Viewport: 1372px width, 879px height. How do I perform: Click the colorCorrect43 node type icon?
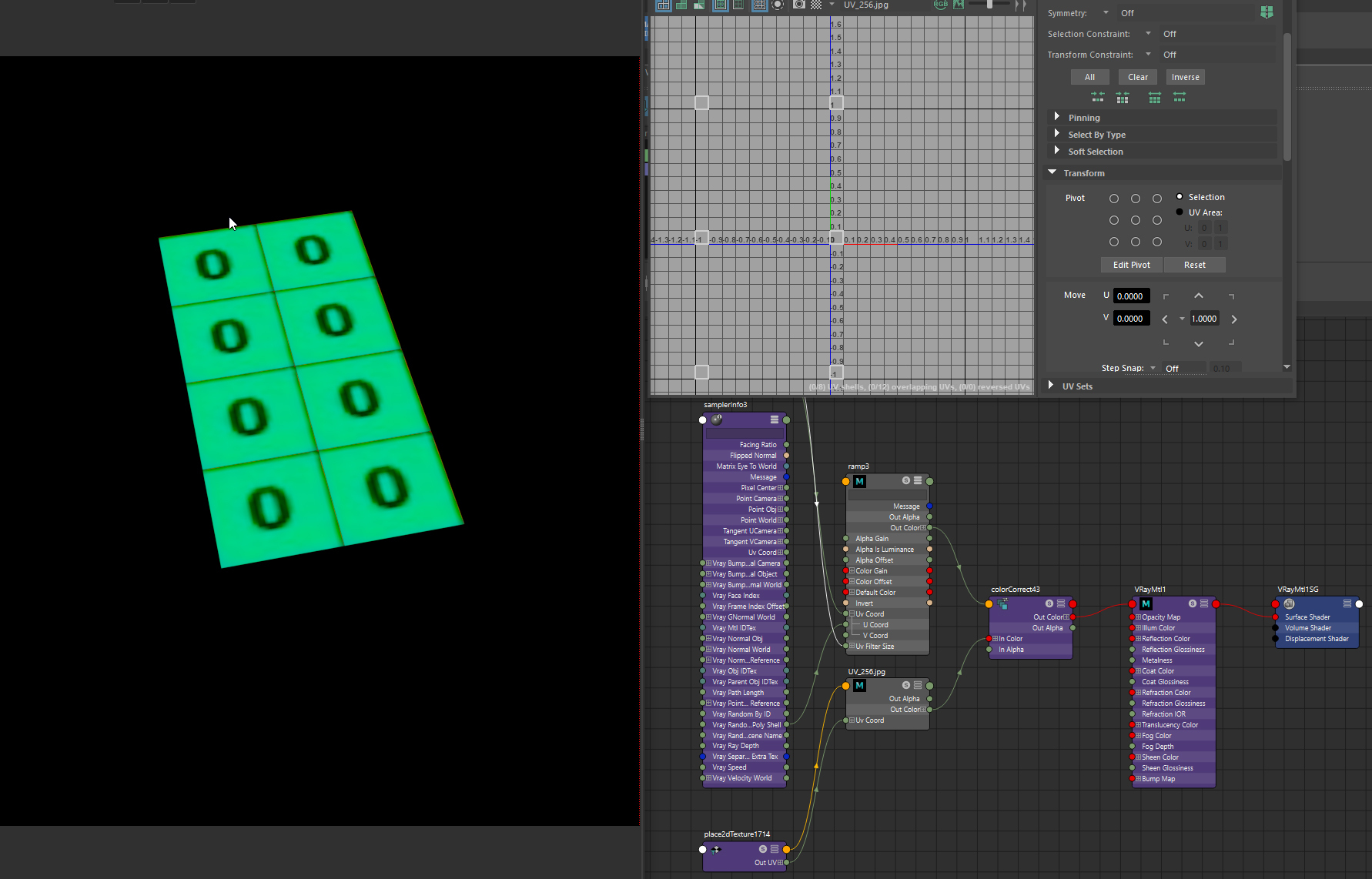tap(1003, 604)
